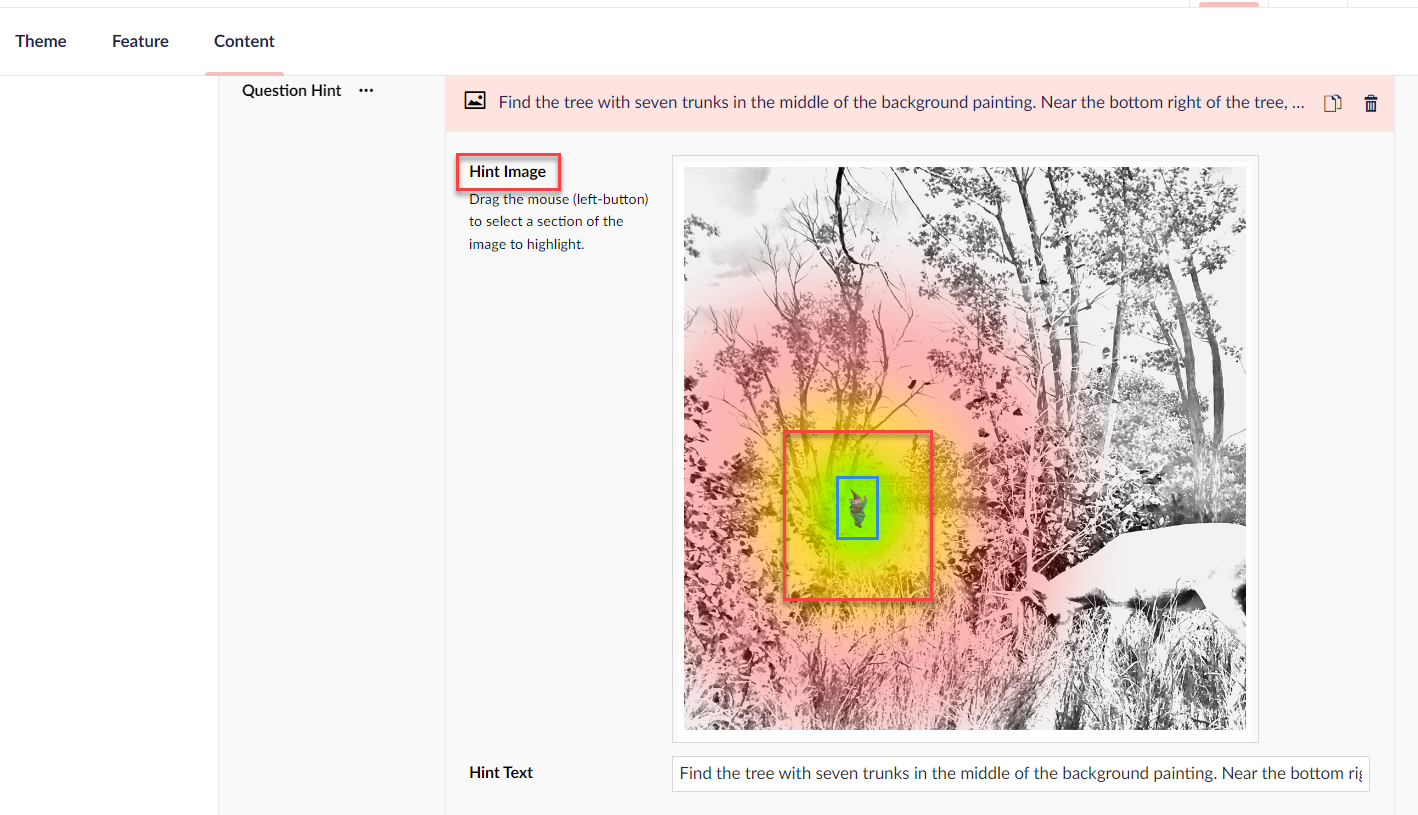This screenshot has height=815, width=1418.
Task: Open the Content tab
Action: coord(244,41)
